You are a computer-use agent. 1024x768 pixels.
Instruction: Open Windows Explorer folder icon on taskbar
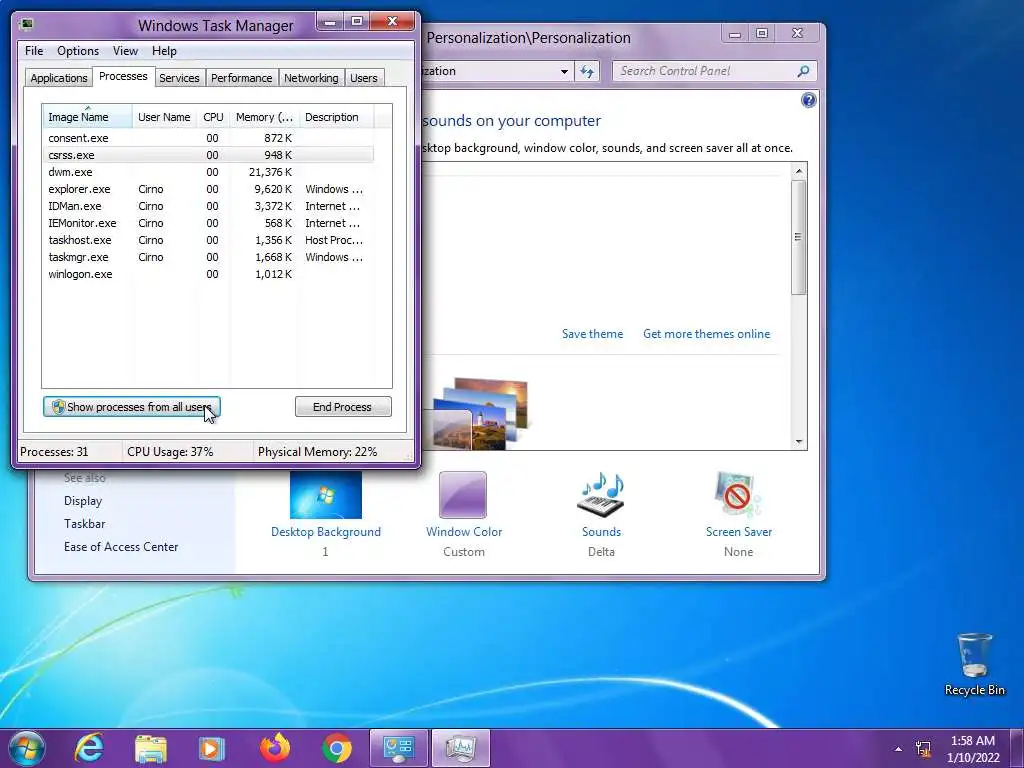click(151, 748)
